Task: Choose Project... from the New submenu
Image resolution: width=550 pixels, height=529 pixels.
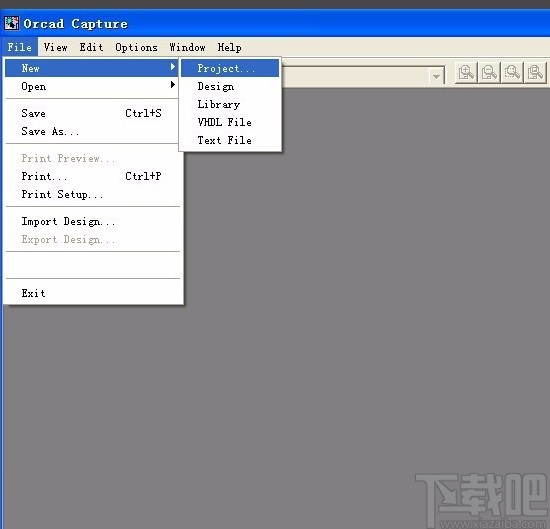Action: coord(230,68)
